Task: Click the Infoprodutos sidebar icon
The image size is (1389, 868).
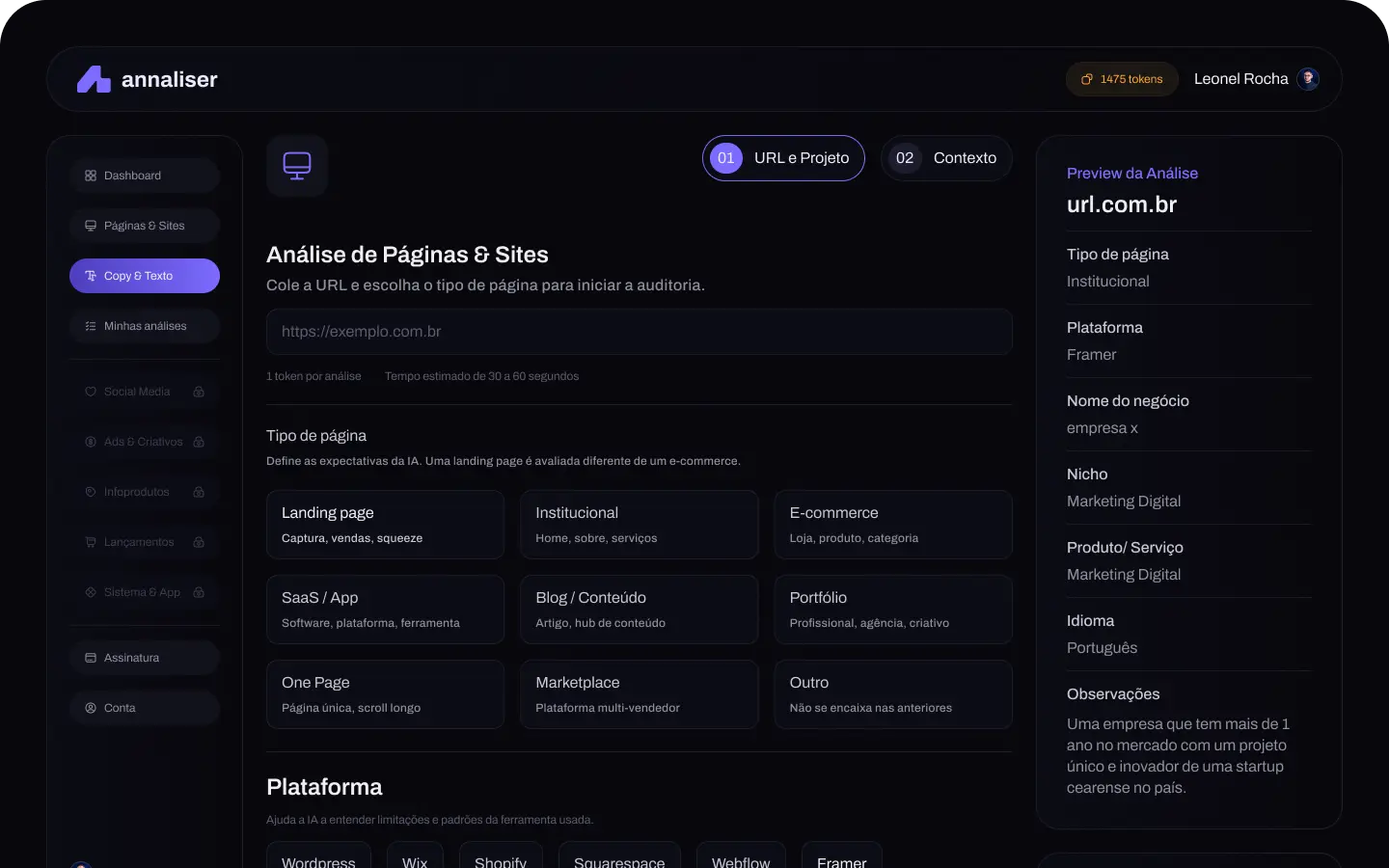Action: pyautogui.click(x=91, y=492)
